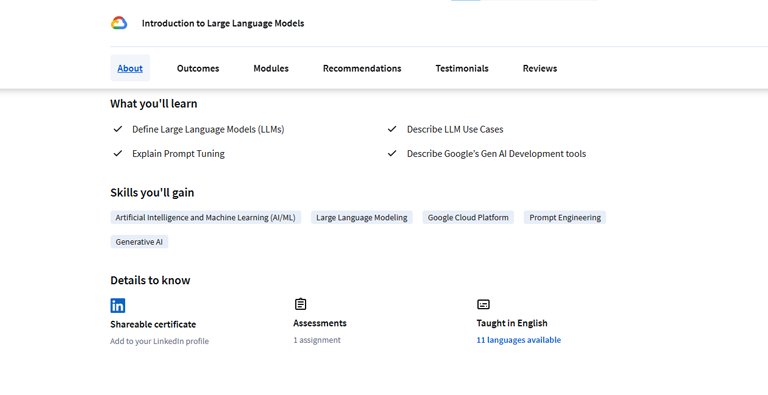The width and height of the screenshot is (768, 395).
Task: Select the Large Language Modeling skill tag
Action: coord(361,217)
